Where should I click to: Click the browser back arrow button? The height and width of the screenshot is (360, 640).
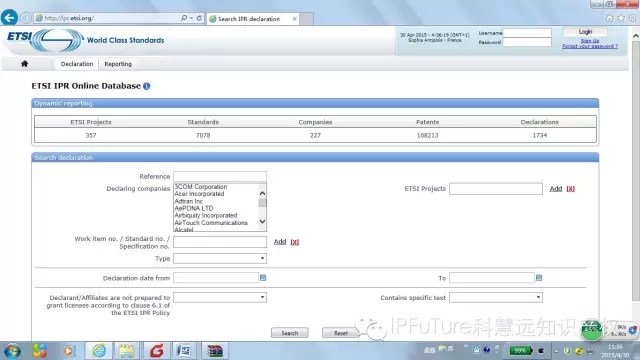tap(9, 18)
